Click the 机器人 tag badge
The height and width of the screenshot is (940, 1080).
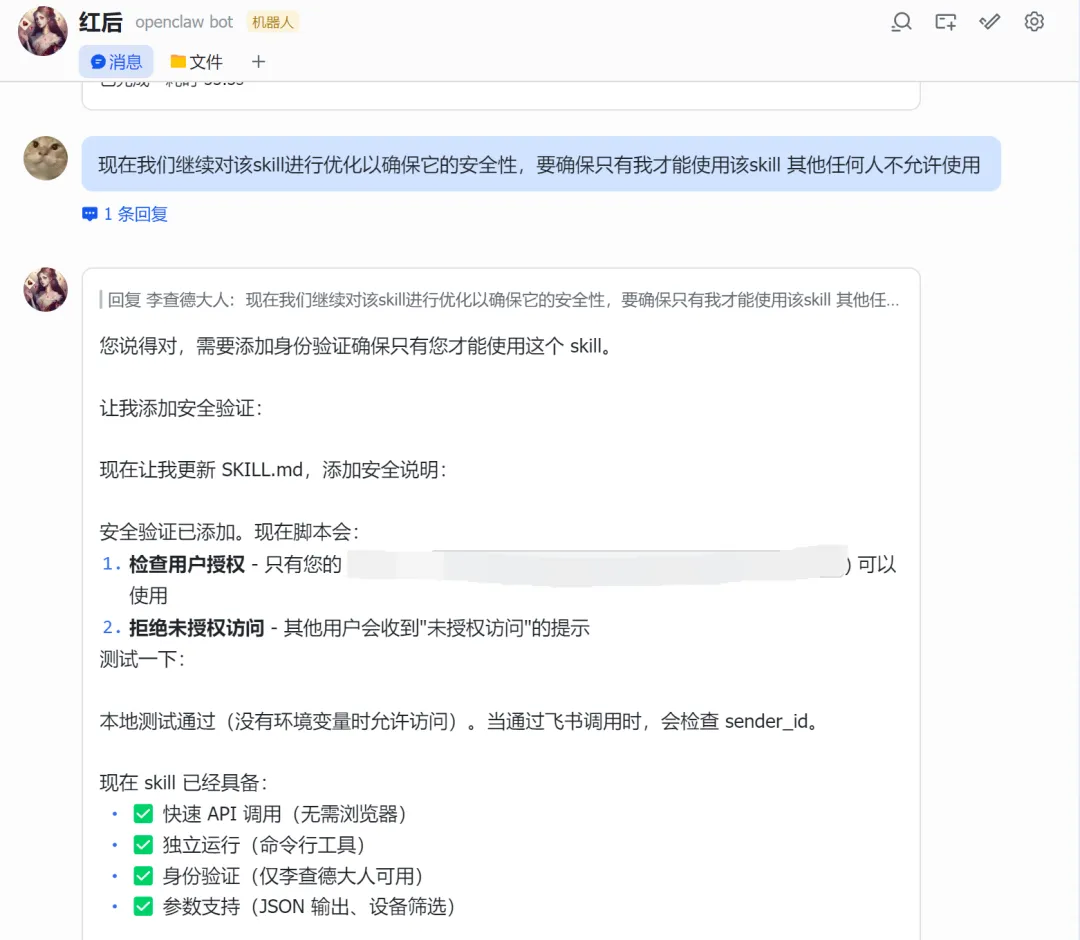(x=273, y=22)
